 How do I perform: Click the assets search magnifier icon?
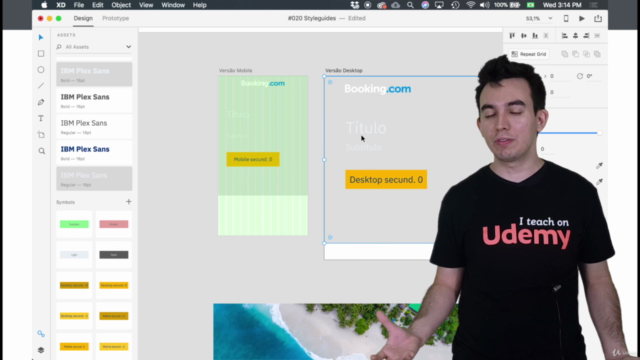(59, 47)
